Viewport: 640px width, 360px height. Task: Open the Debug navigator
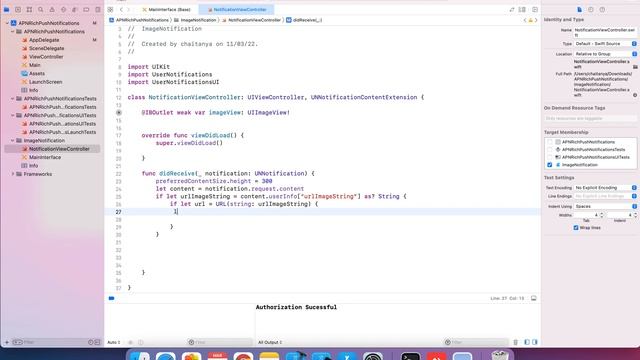tap(75, 9)
